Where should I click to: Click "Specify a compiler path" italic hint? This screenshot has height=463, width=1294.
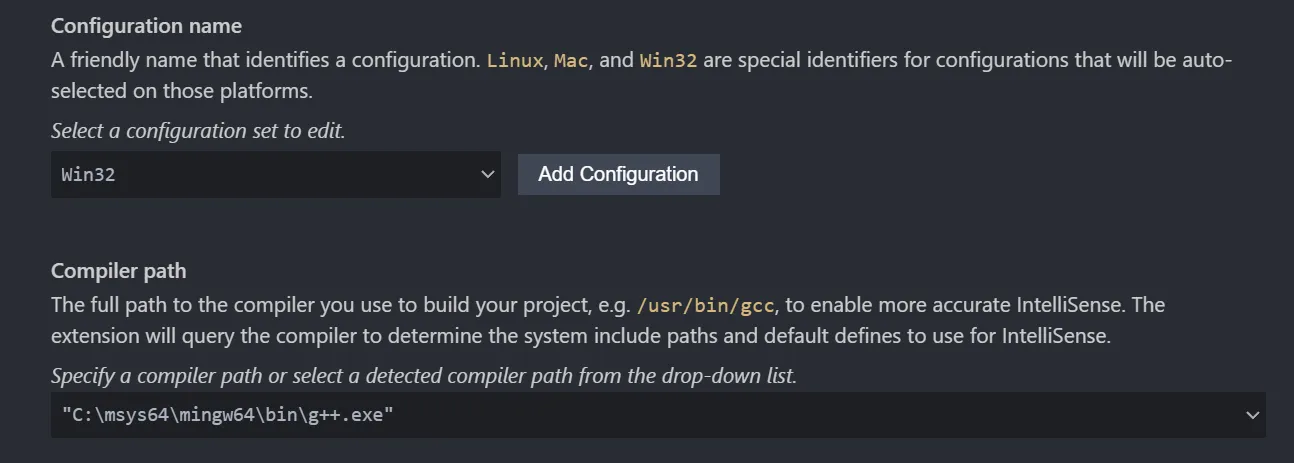[424, 377]
